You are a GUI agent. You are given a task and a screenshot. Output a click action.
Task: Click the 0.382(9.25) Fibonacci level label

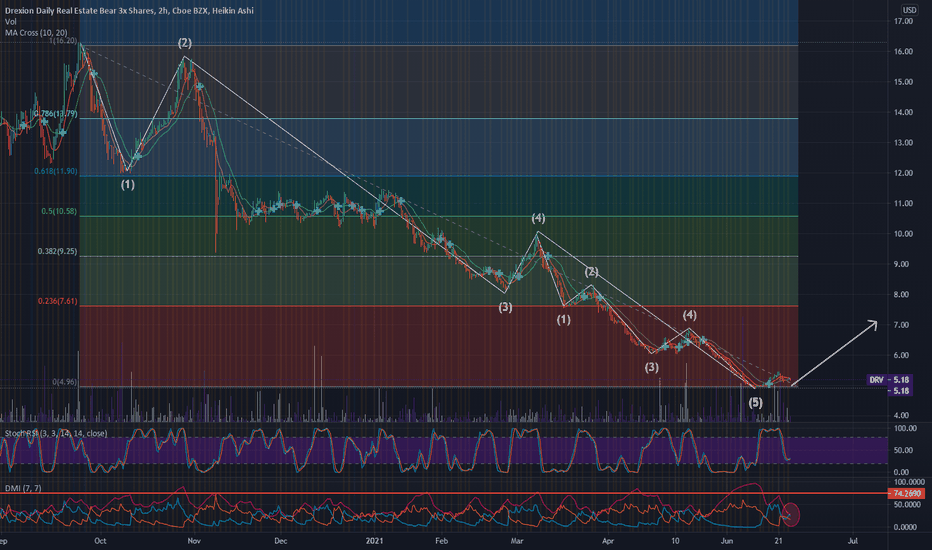pyautogui.click(x=57, y=252)
